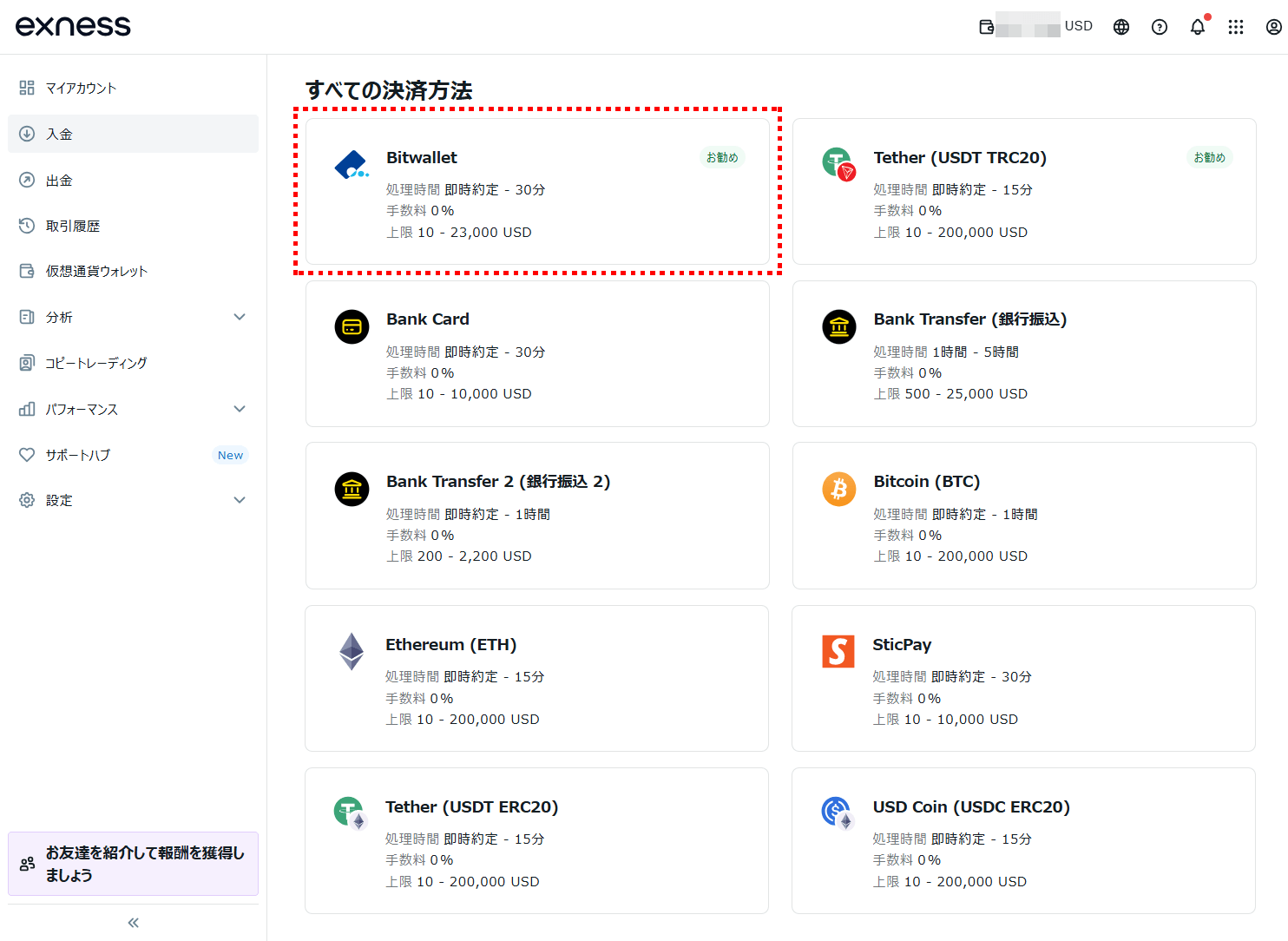Click the Bitcoin (BTC) coin icon
Image resolution: width=1288 pixels, height=941 pixels.
[x=839, y=489]
